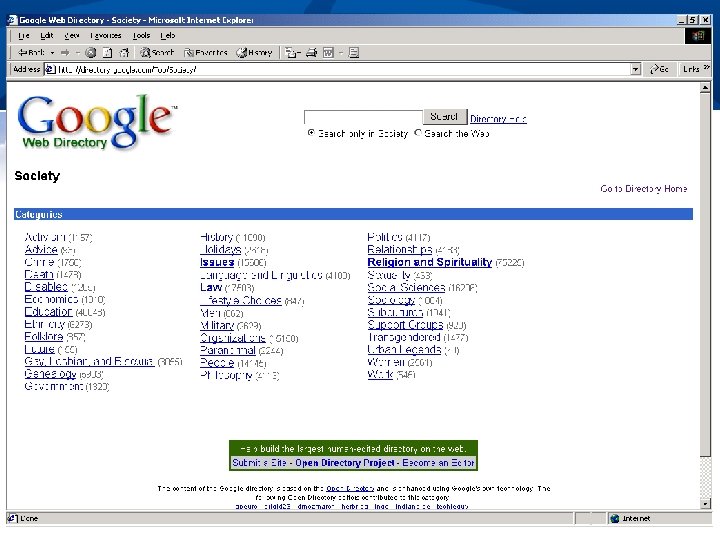Click the page icon in the Address bar
720x540 pixels.
pos(50,69)
